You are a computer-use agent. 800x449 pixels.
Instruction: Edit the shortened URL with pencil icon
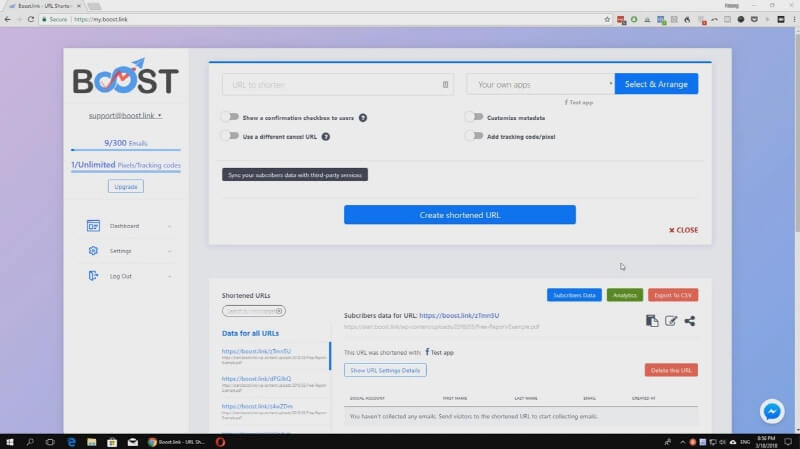671,321
